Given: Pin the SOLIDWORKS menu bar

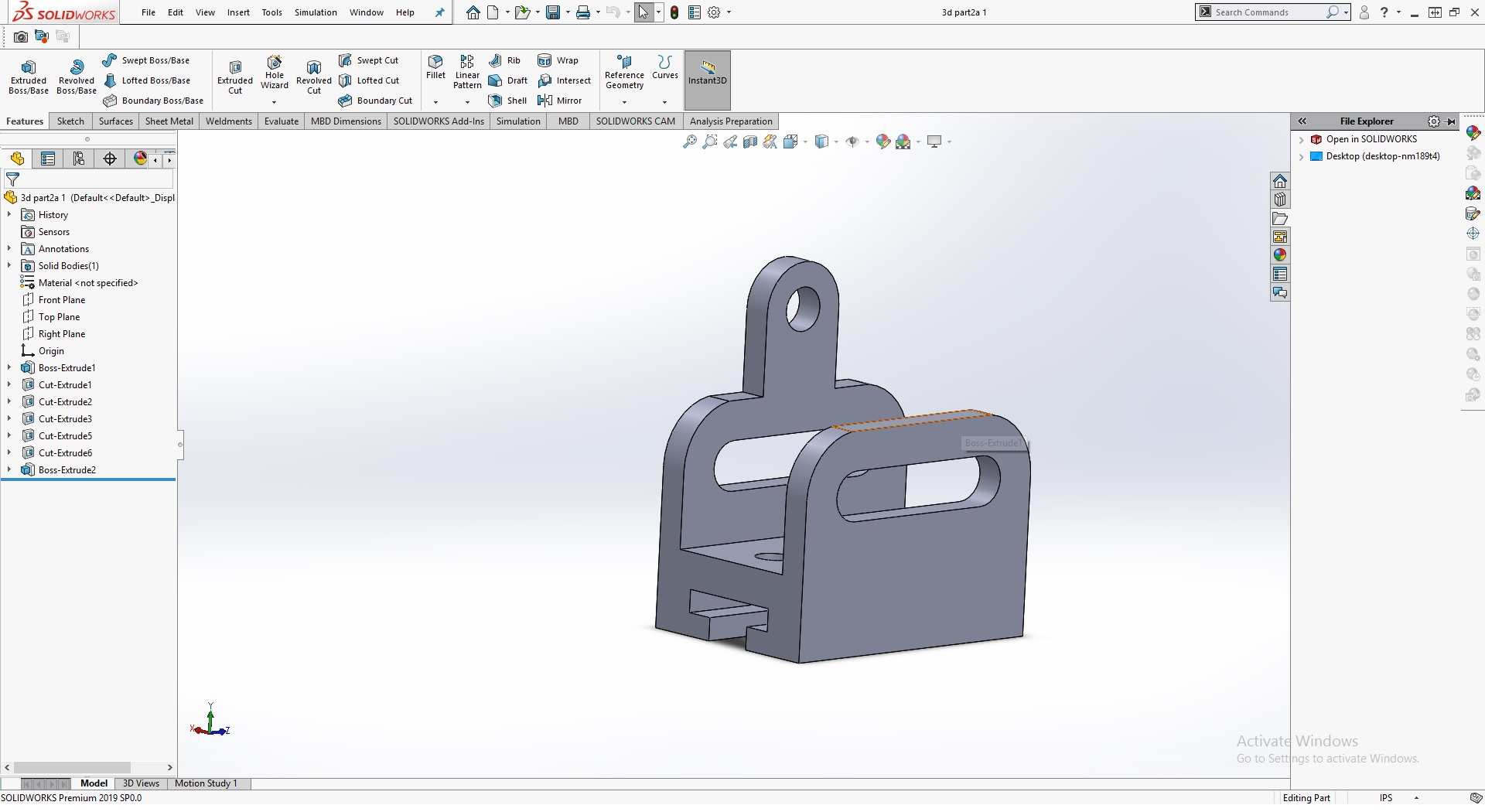Looking at the screenshot, I should 440,12.
